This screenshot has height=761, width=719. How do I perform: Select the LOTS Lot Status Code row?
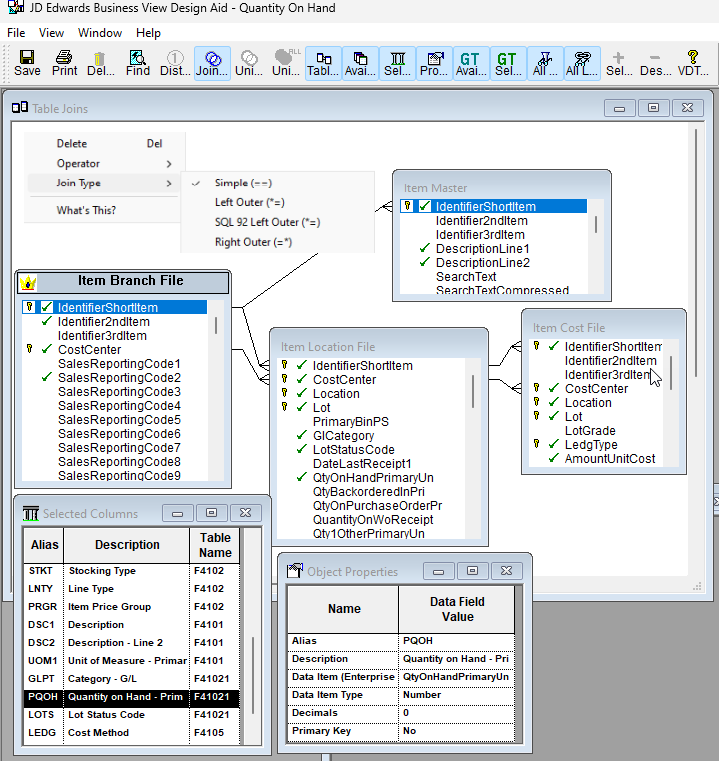point(131,714)
